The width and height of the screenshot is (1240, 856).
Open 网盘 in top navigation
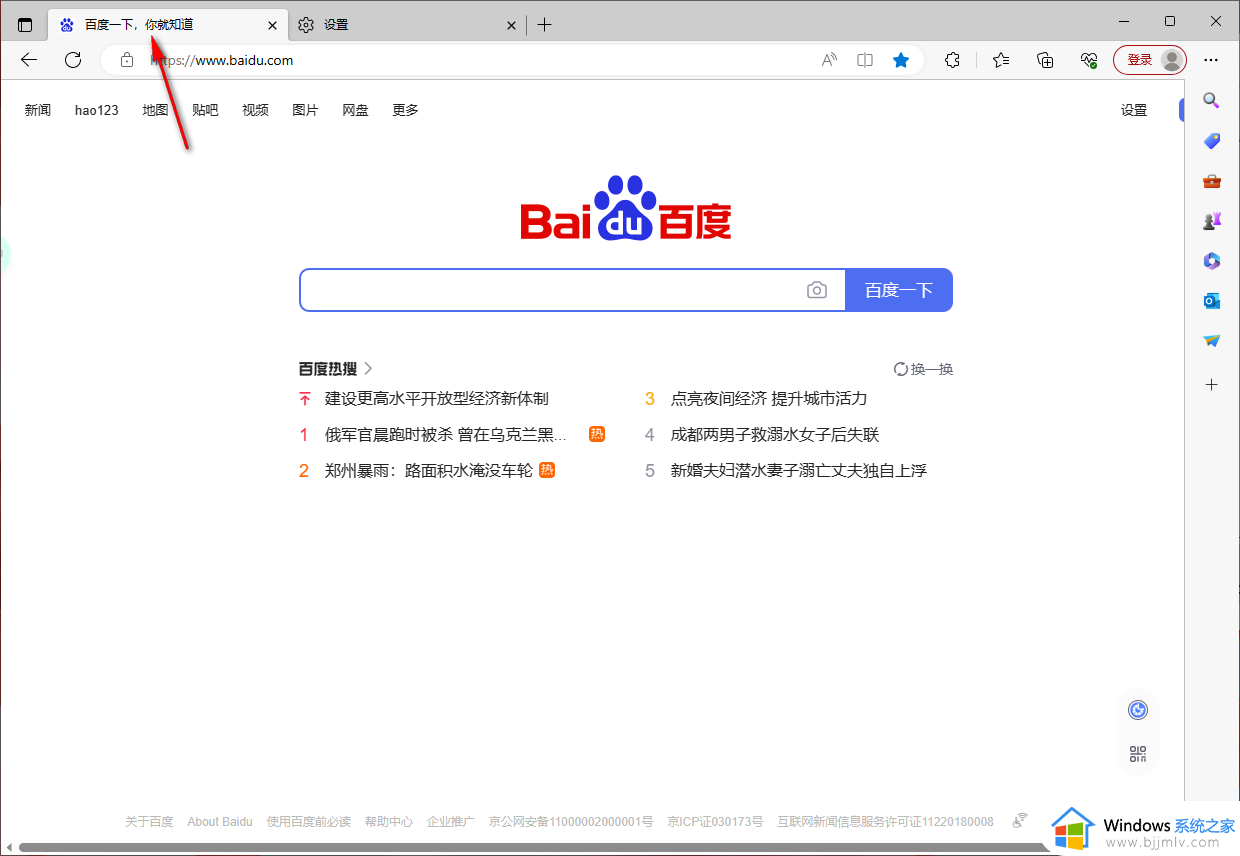pyautogui.click(x=355, y=110)
